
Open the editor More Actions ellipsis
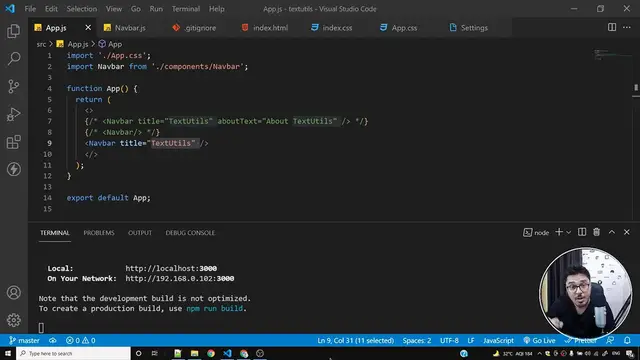tap(627, 27)
